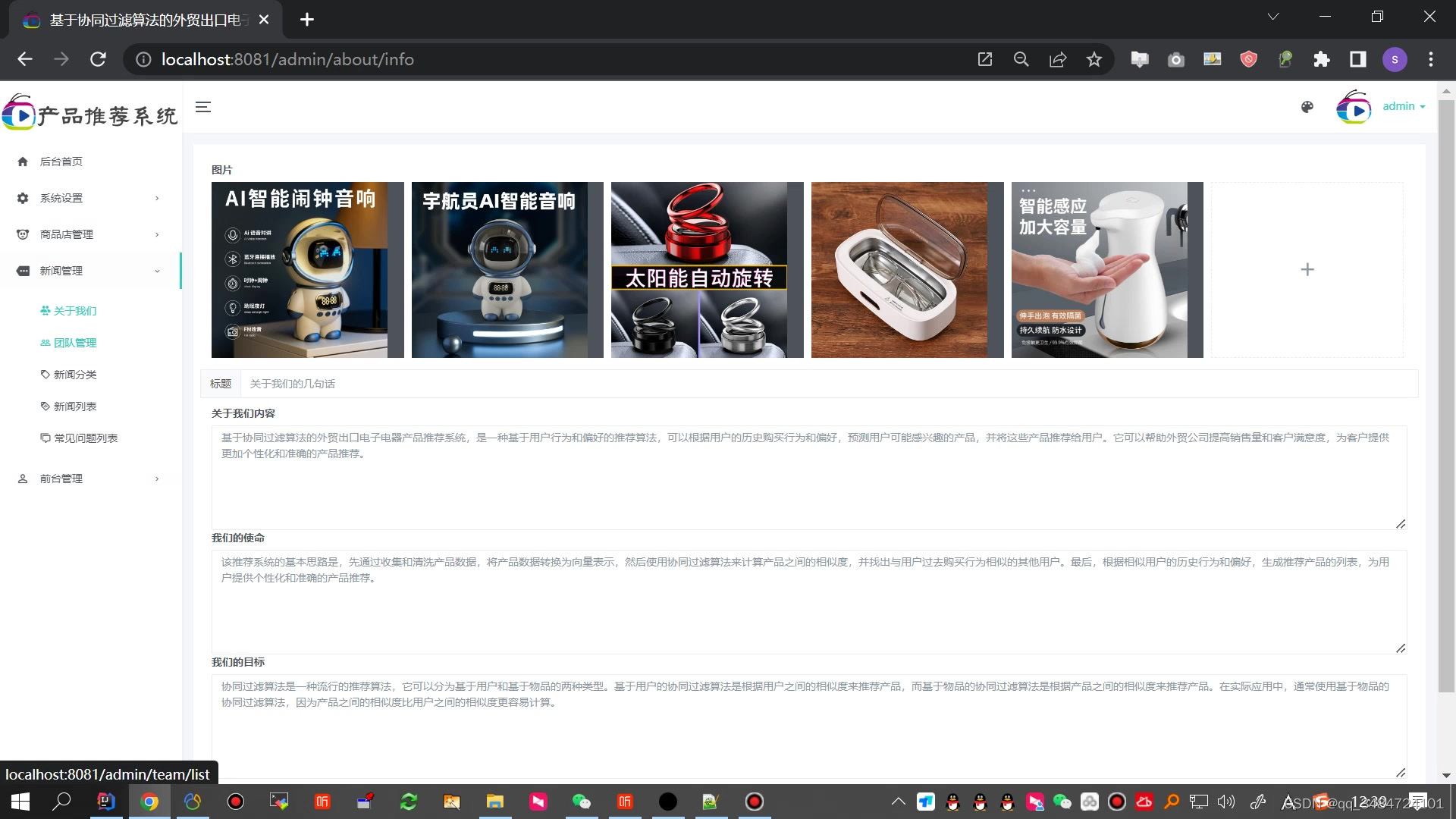Click the admin avatar image
The image size is (1456, 819).
(1354, 107)
